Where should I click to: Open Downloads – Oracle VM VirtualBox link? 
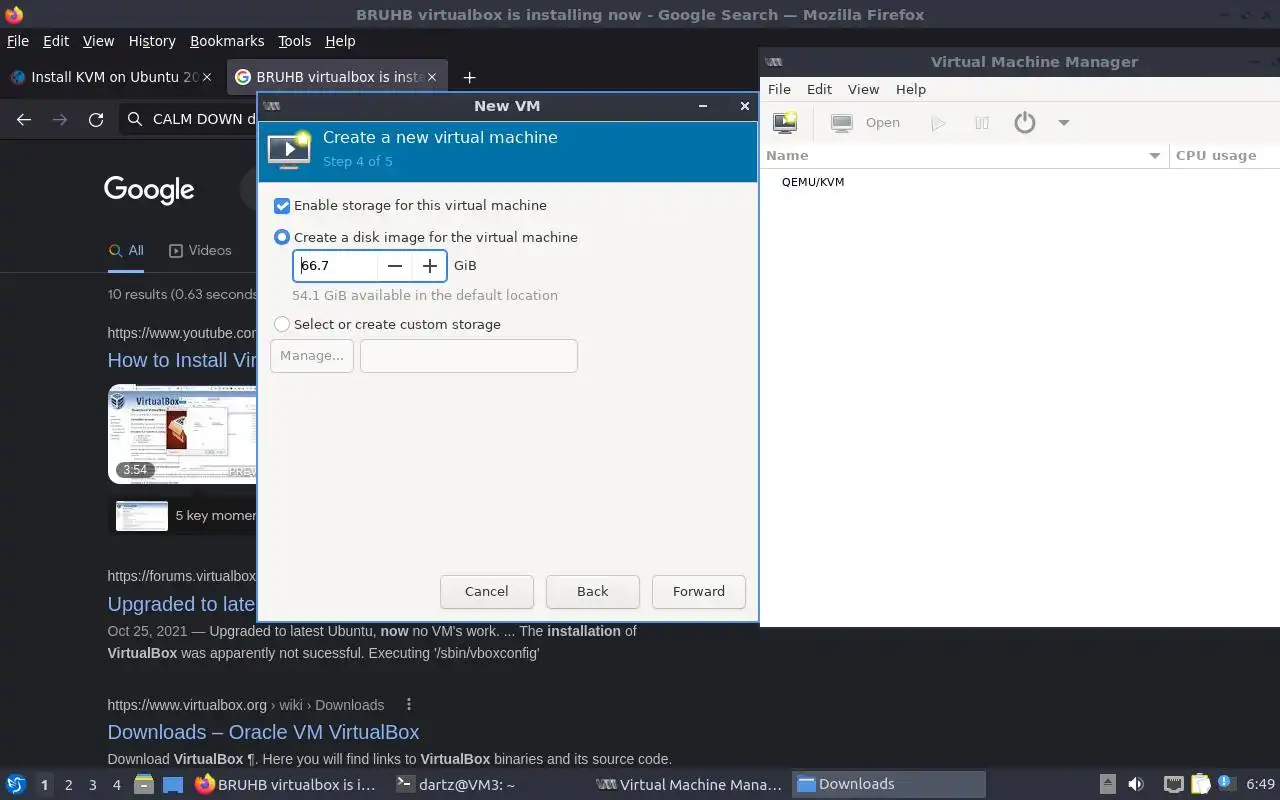[263, 732]
